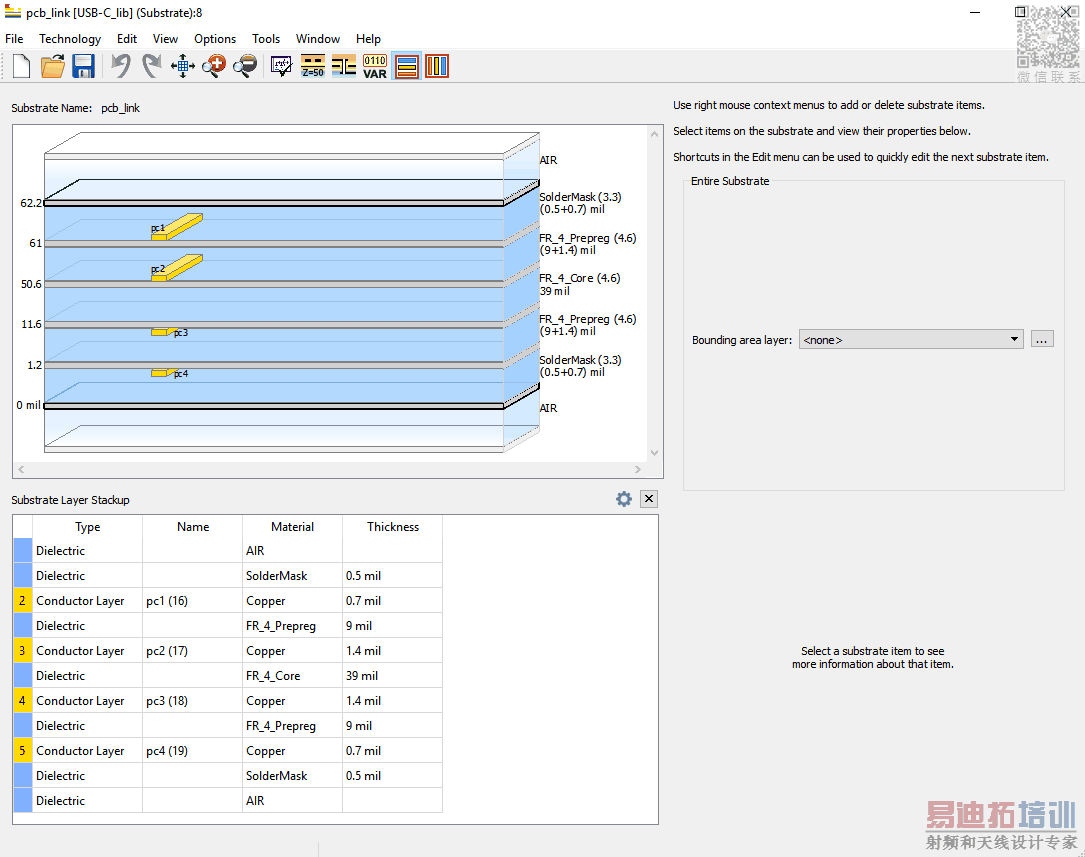The width and height of the screenshot is (1085, 857).
Task: Expand the Bounding area layer dropdown
Action: [x=911, y=340]
